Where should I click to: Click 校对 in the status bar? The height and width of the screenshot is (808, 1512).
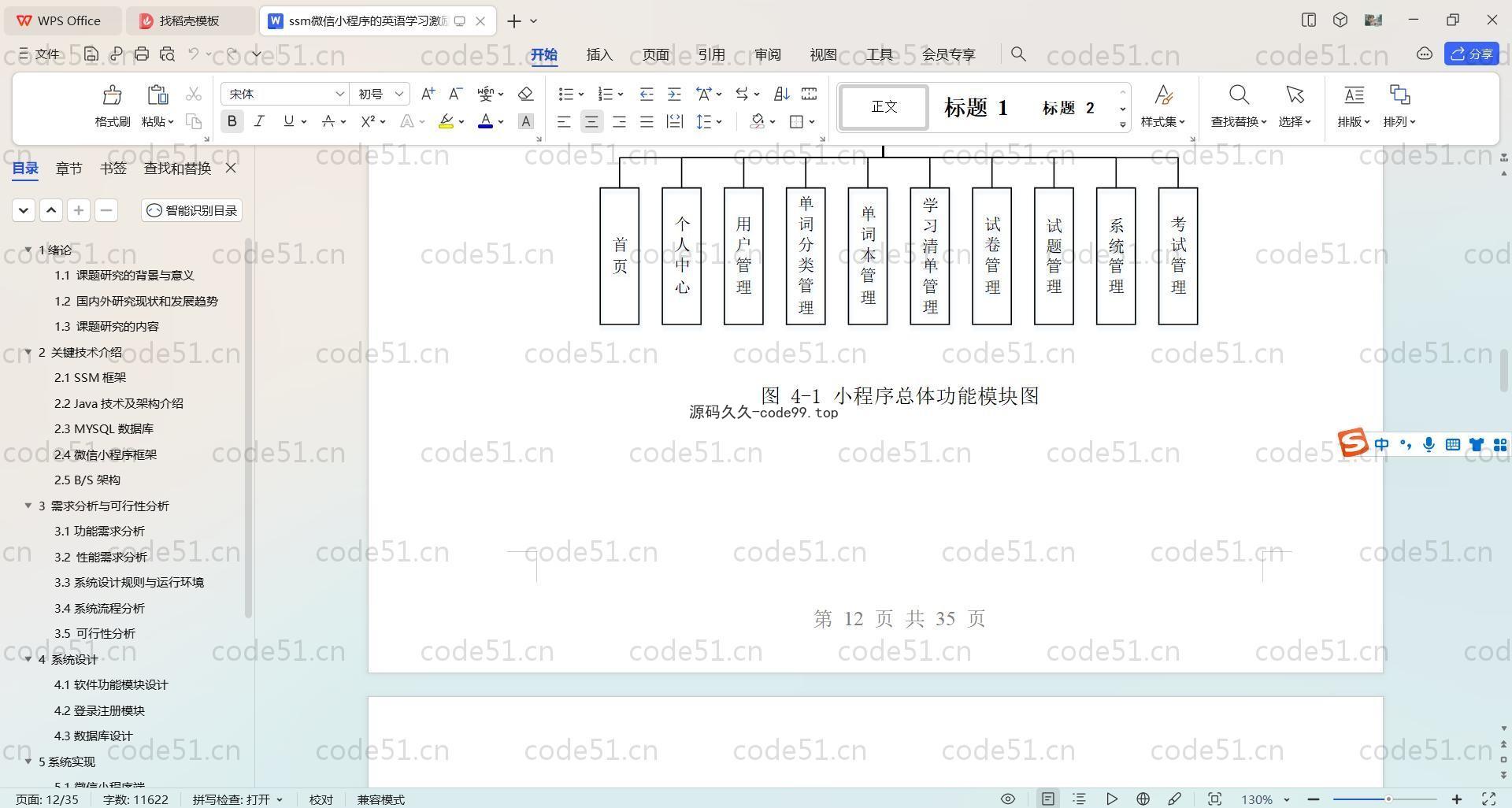321,799
